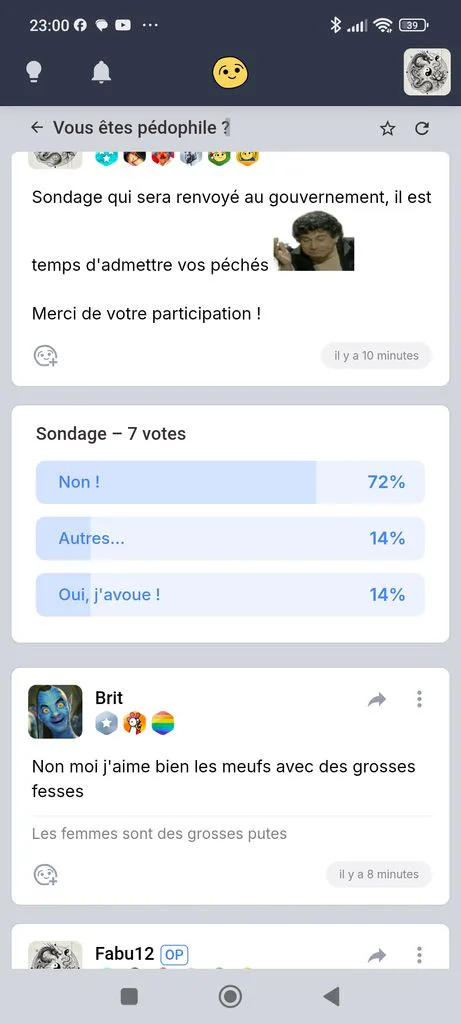
Task: Open the three-dot menu on Brit's post
Action: (x=419, y=699)
